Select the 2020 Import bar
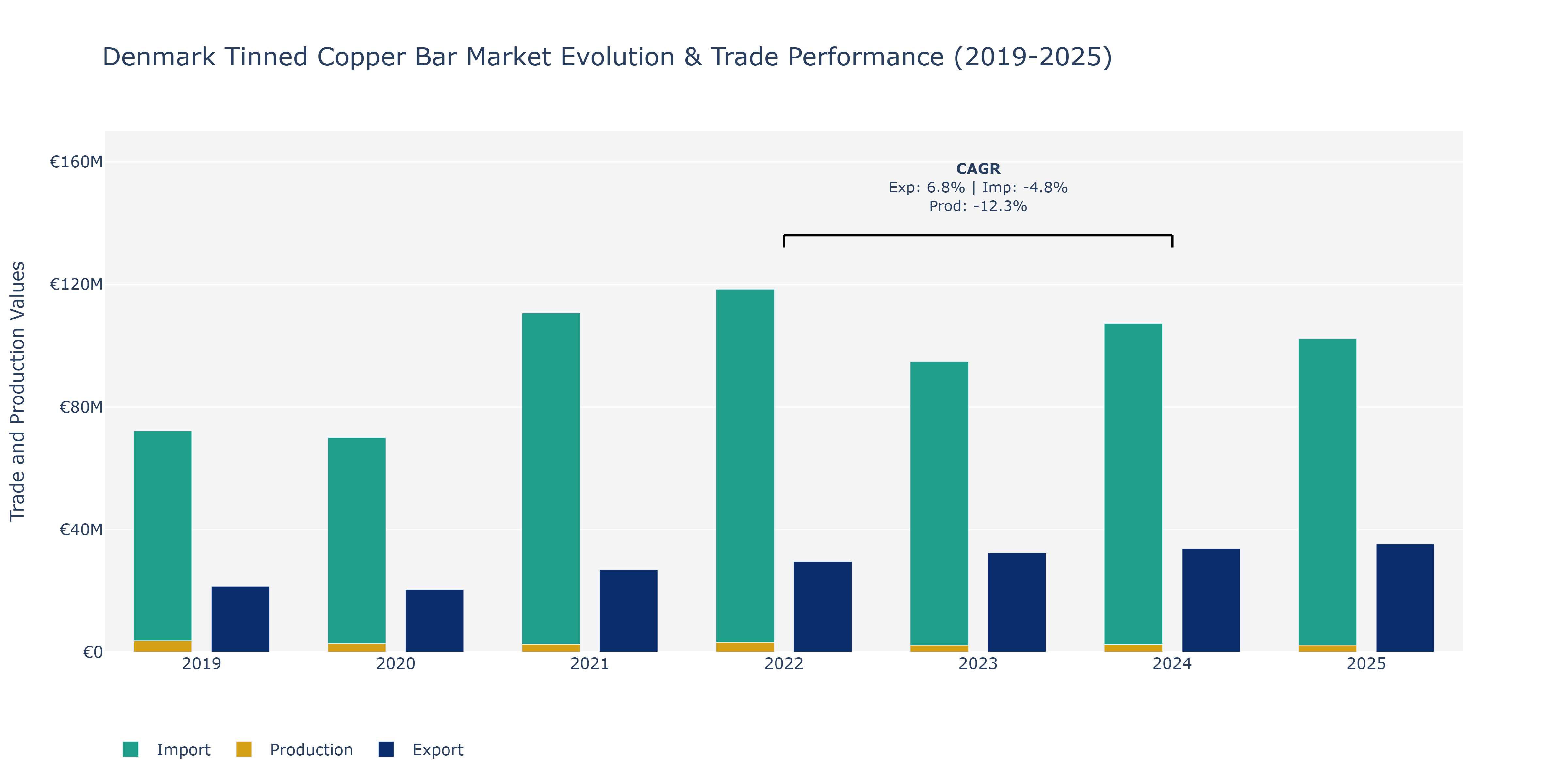The image size is (1568, 784). pos(357,541)
